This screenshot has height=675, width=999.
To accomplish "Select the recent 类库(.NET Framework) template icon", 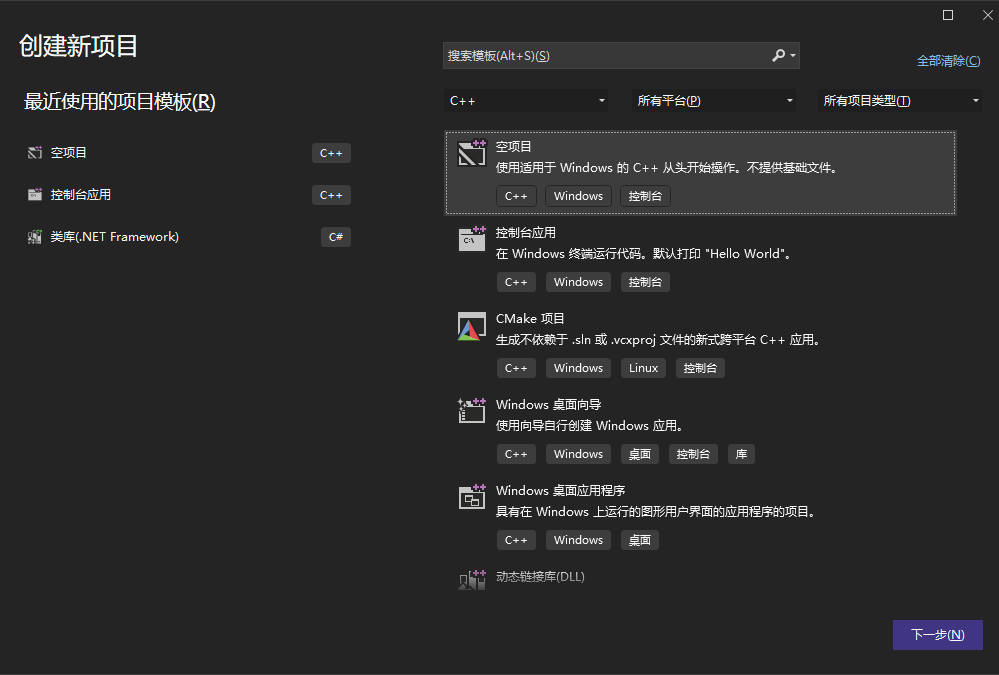I will [x=35, y=237].
